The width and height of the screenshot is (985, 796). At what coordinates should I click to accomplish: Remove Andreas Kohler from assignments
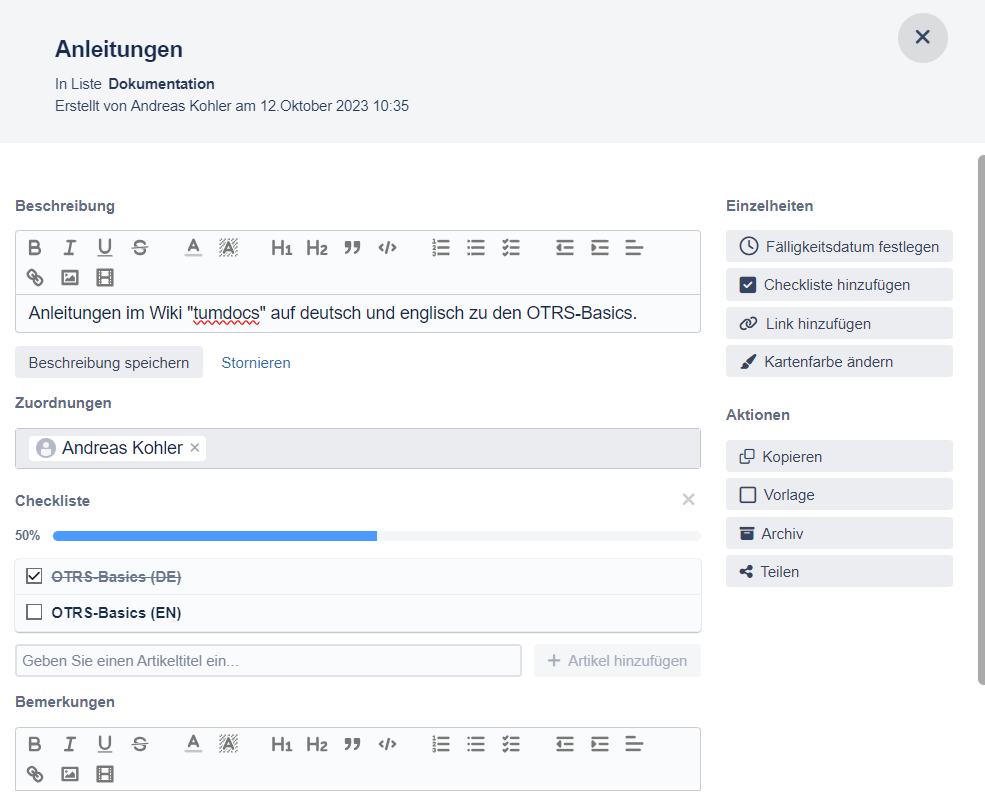point(195,448)
